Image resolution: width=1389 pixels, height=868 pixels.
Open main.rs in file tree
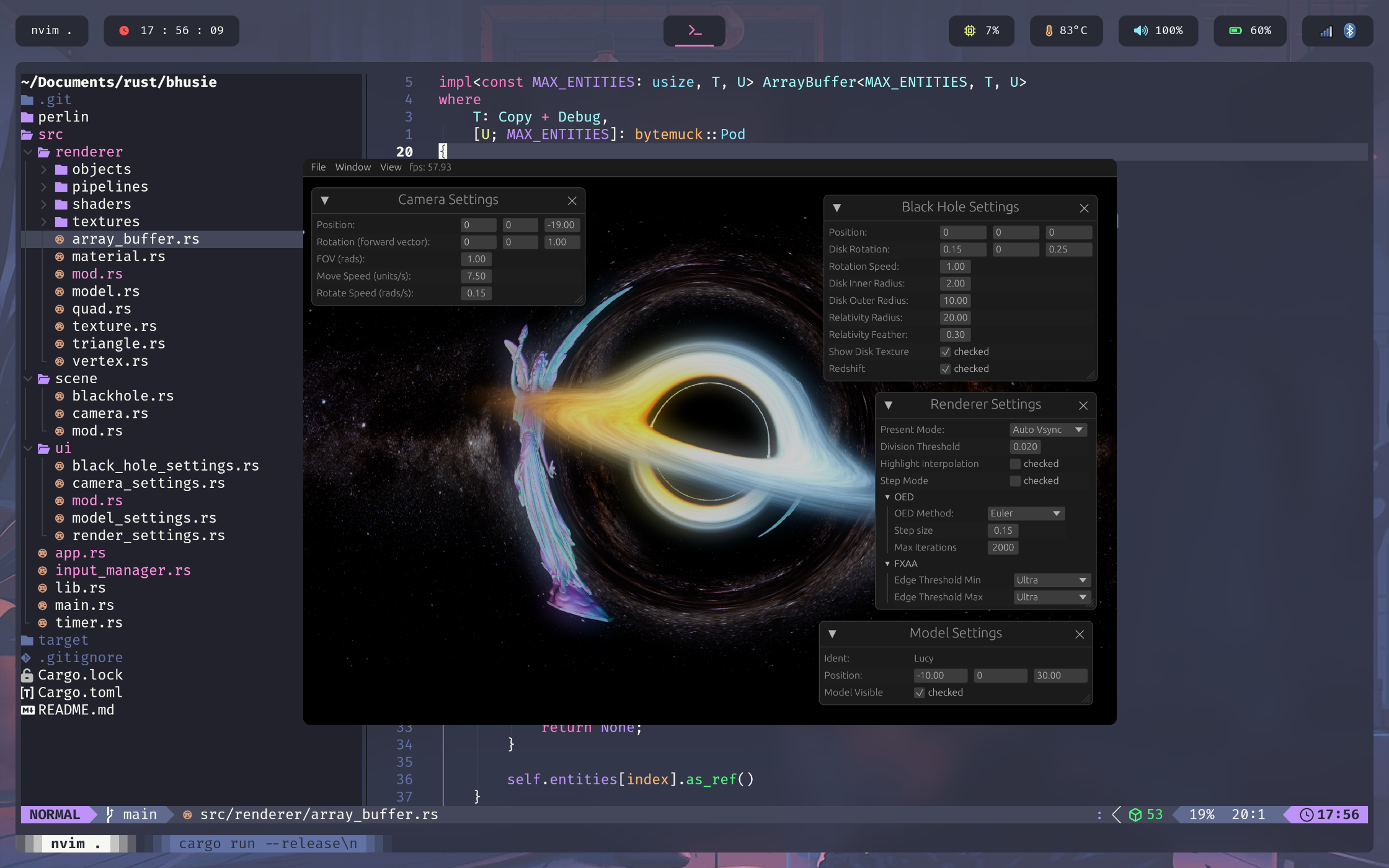pos(84,605)
